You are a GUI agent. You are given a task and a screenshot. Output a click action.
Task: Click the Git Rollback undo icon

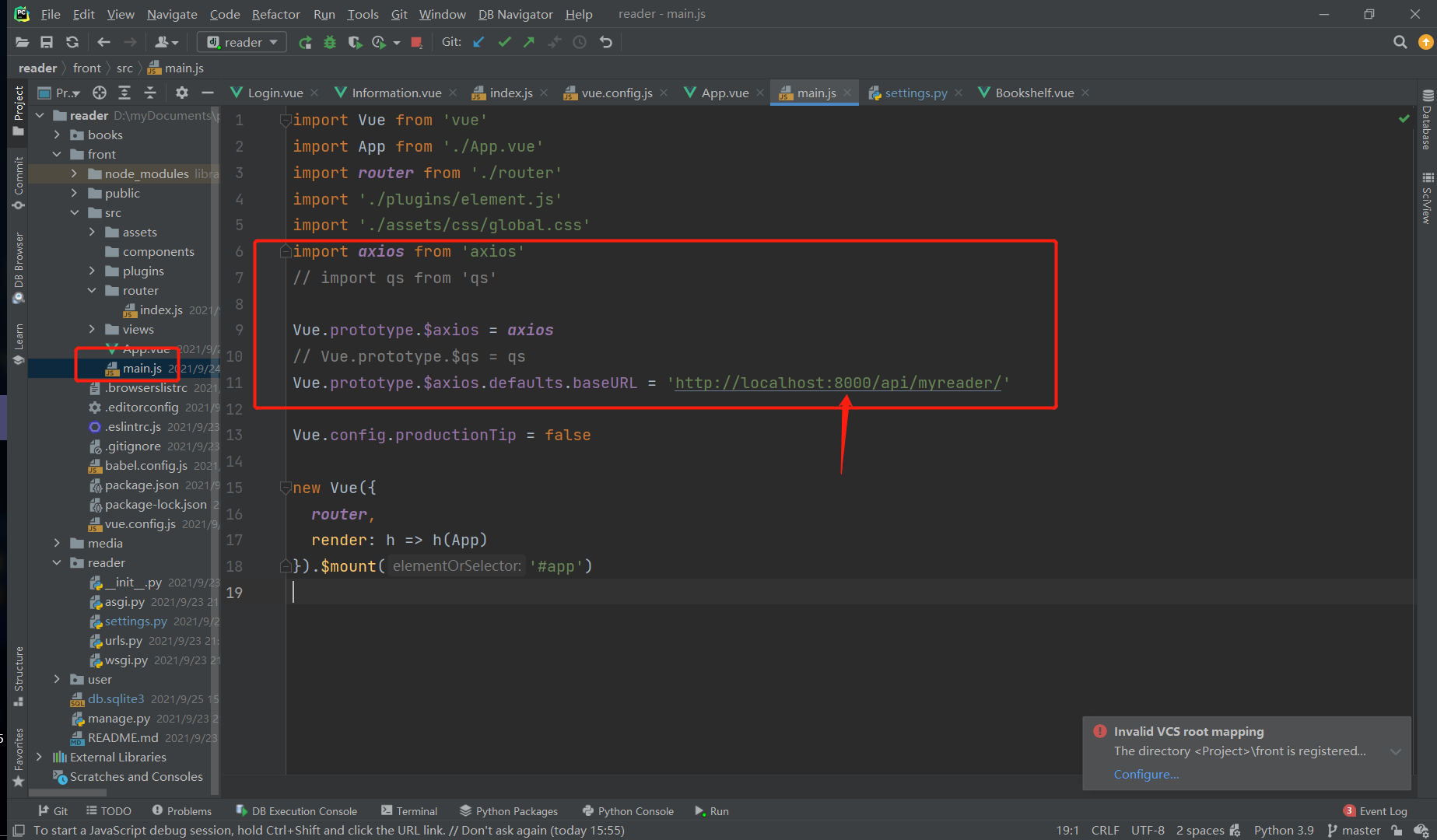tap(605, 42)
